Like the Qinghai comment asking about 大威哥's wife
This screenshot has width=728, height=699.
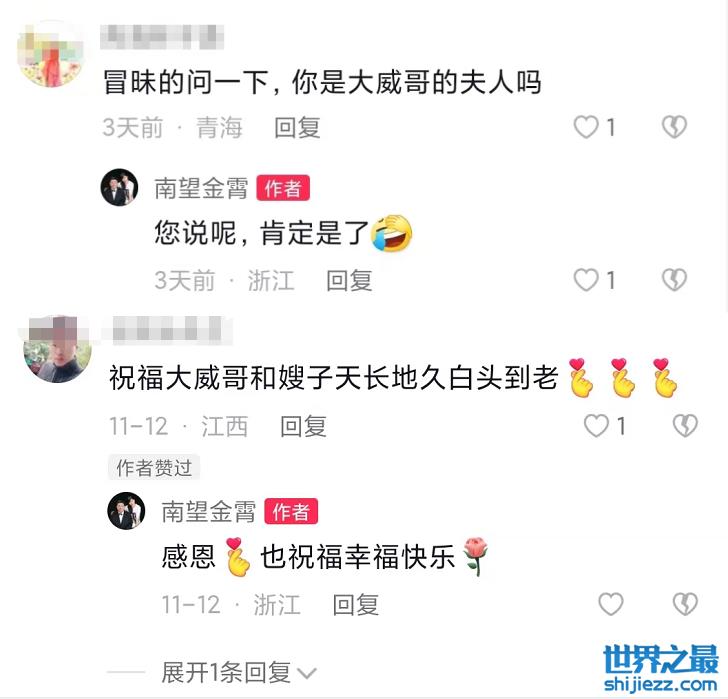click(x=586, y=127)
